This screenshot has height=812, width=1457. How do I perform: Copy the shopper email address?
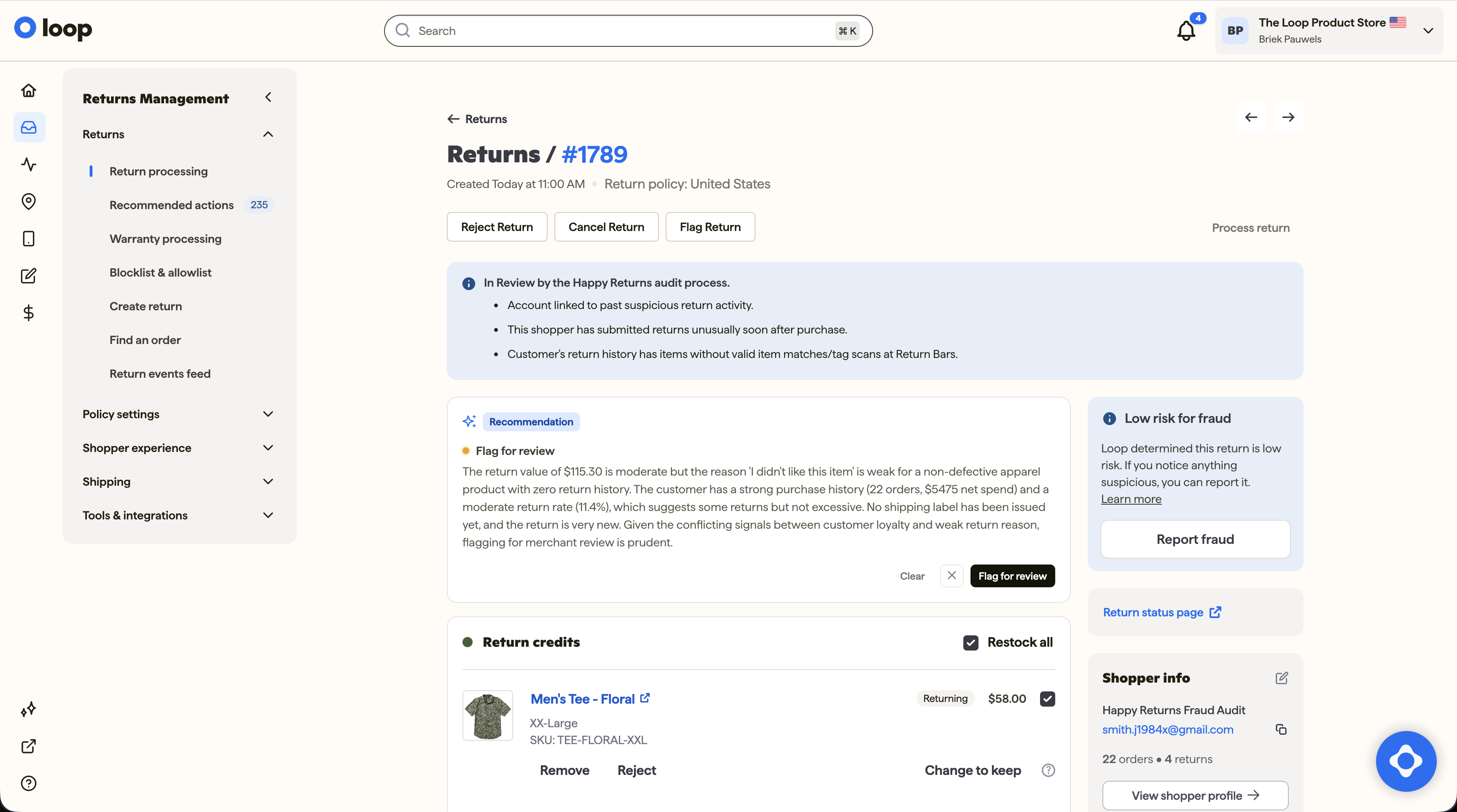pyautogui.click(x=1281, y=729)
